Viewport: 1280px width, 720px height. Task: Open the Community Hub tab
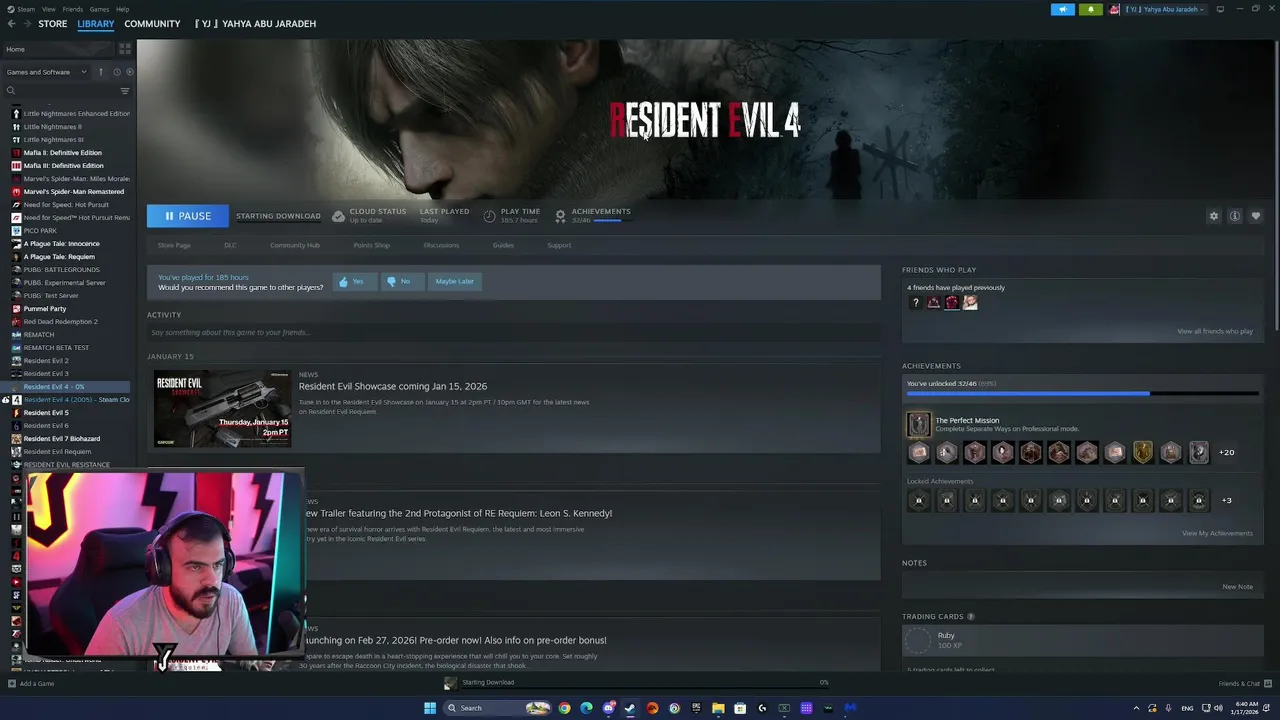tap(295, 245)
